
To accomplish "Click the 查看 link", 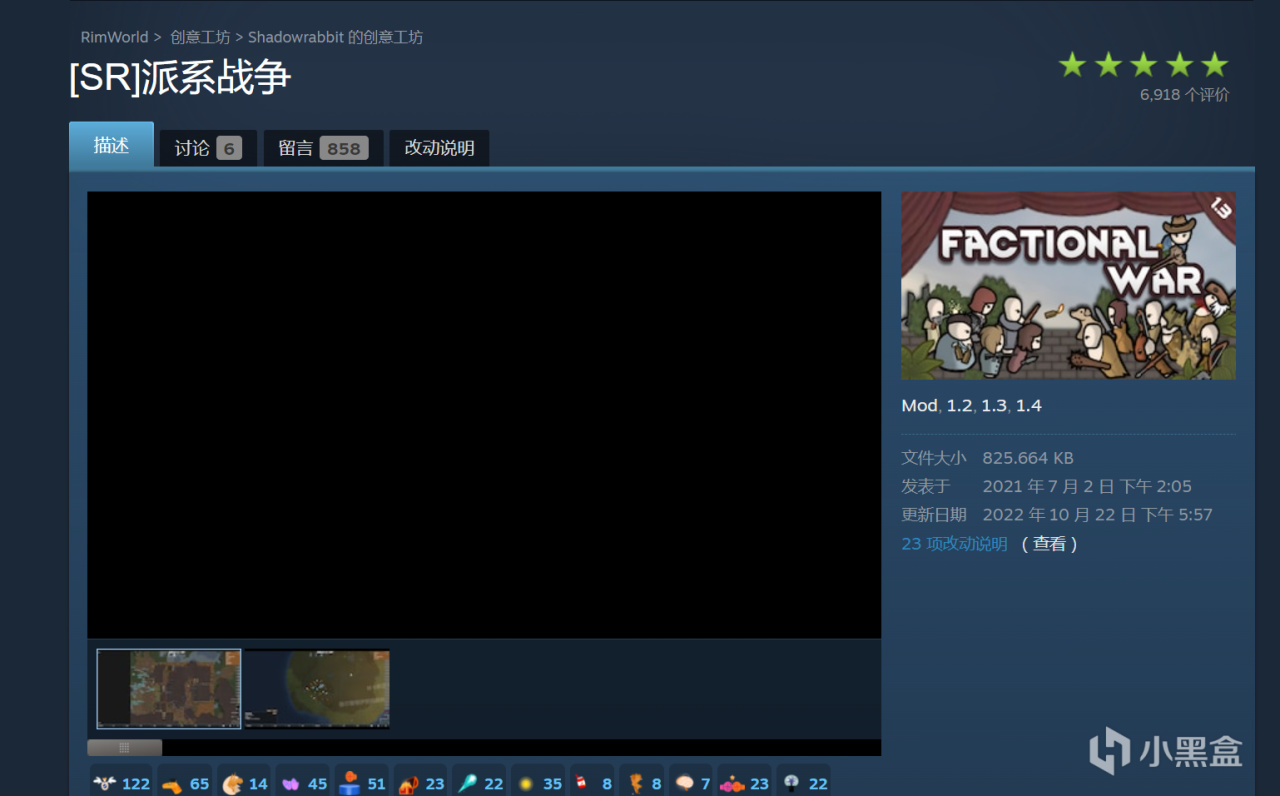I will coord(1049,544).
